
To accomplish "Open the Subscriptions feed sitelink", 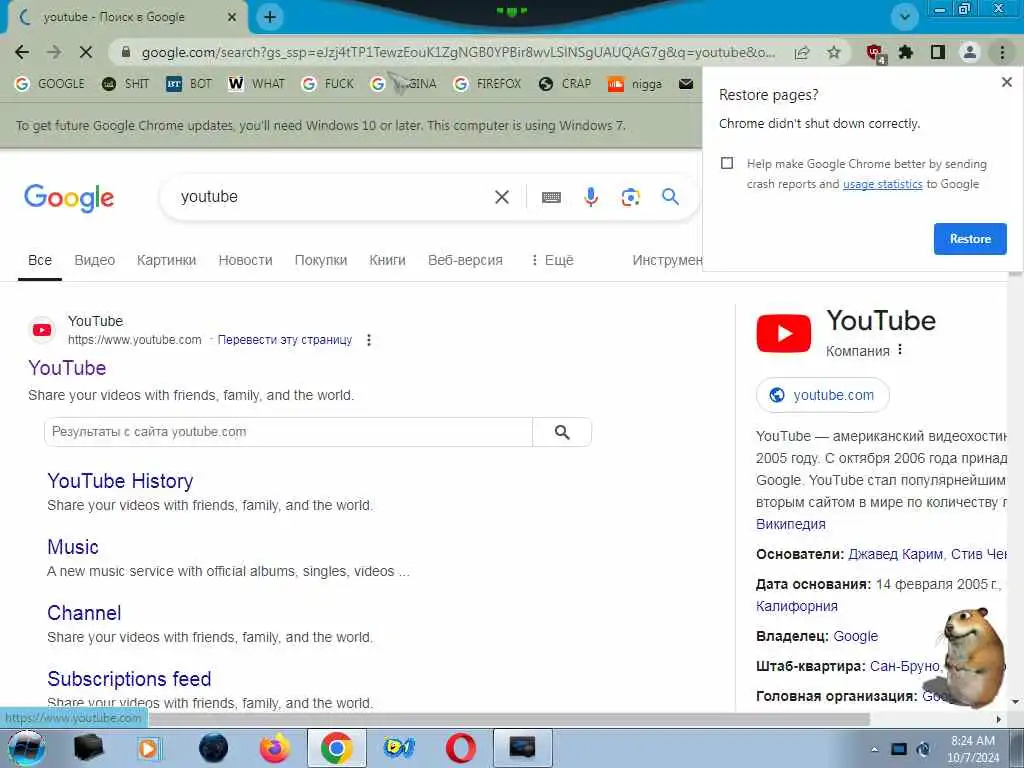I will (x=129, y=679).
